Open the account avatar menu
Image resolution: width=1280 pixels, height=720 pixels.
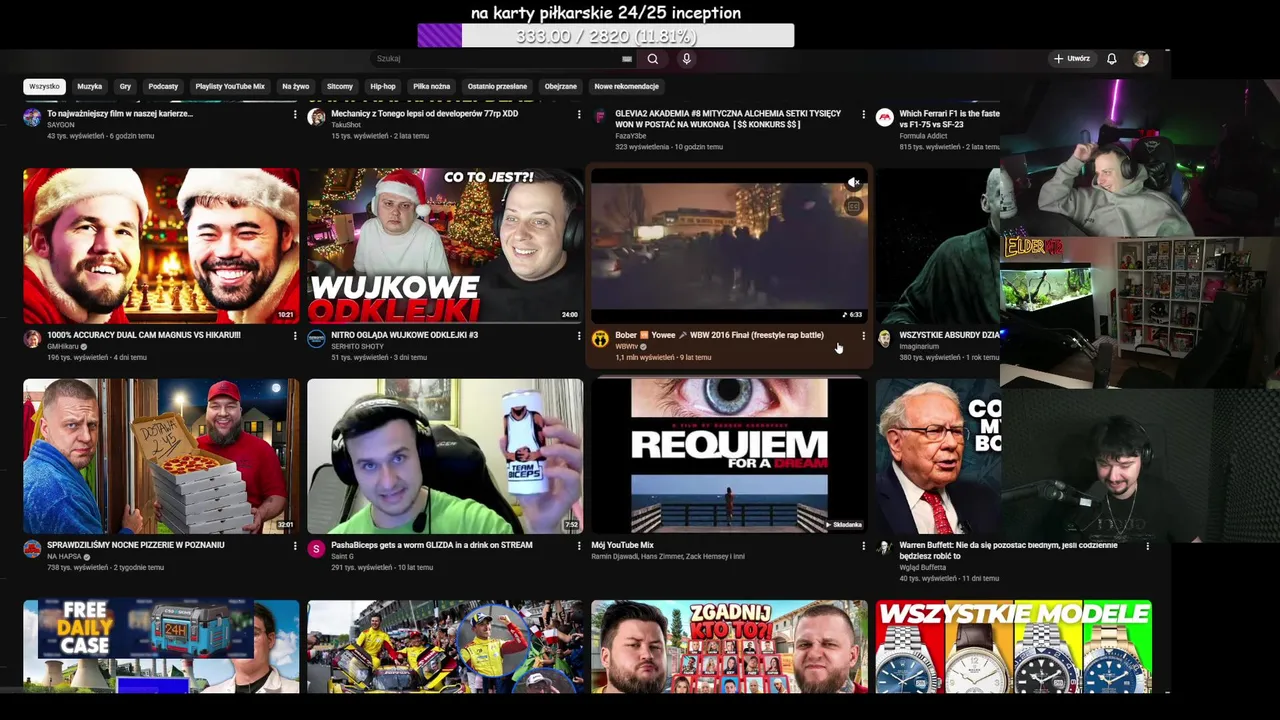point(1141,59)
